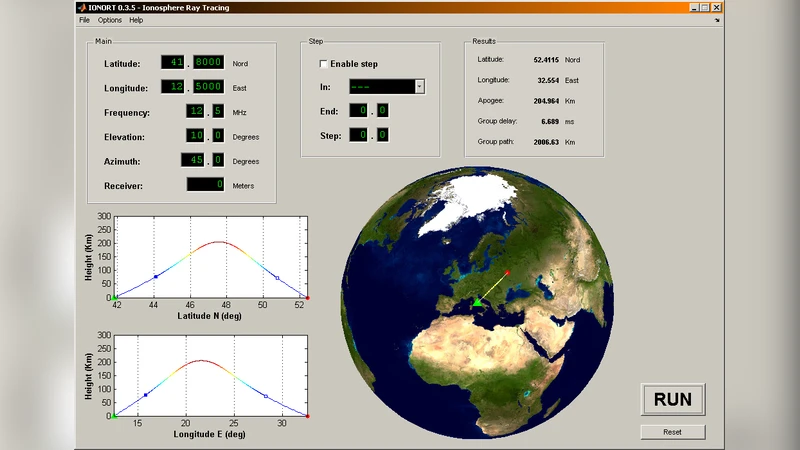Focus the Elevation integer degrees field
The width and height of the screenshot is (800, 450).
point(196,136)
